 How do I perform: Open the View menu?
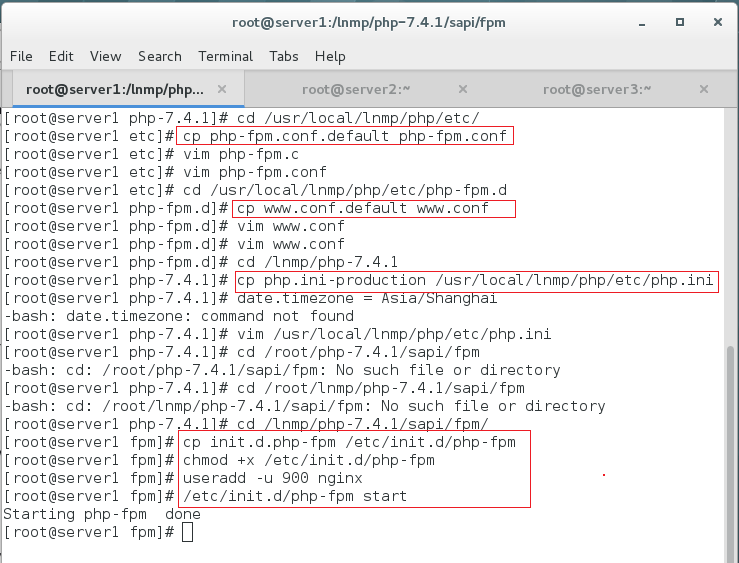(x=106, y=56)
